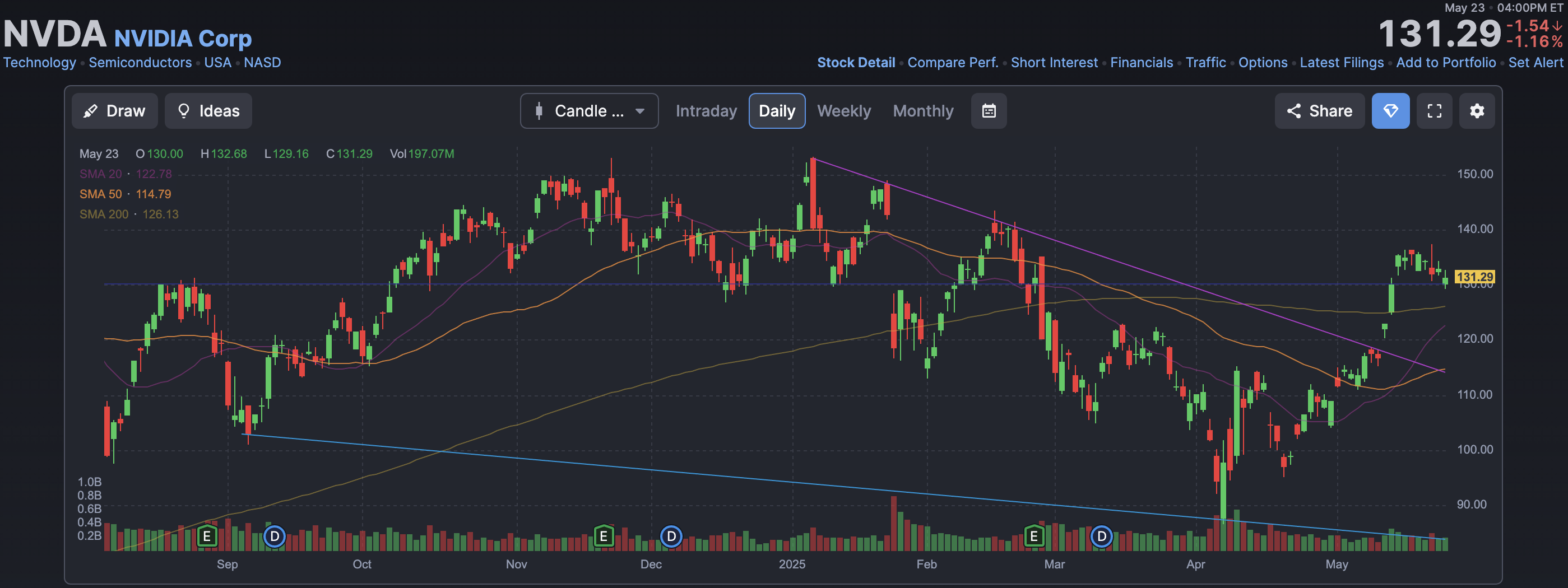This screenshot has height=588, width=1568.
Task: Switch to Weekly timeframe
Action: tap(843, 111)
